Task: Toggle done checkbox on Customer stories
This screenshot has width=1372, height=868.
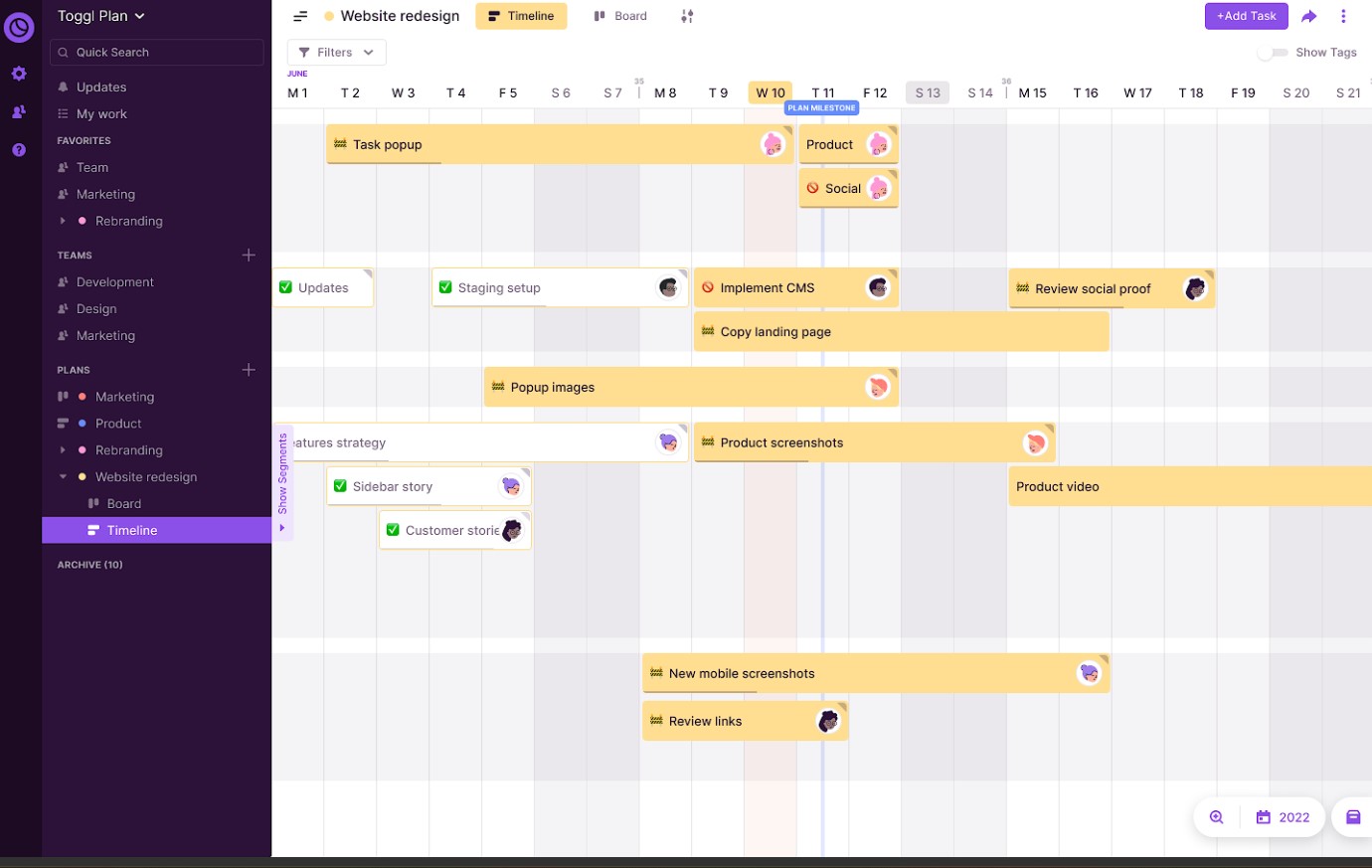Action: tap(393, 530)
